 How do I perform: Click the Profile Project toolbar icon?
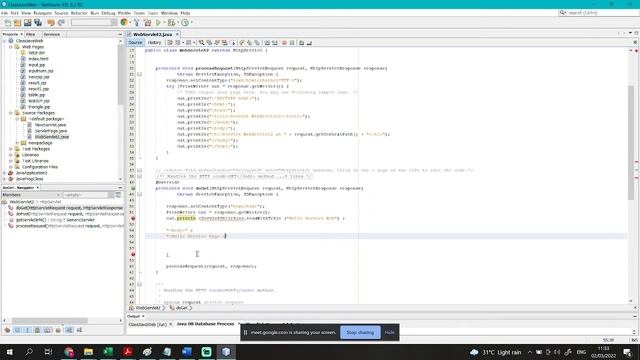pyautogui.click(x=185, y=23)
